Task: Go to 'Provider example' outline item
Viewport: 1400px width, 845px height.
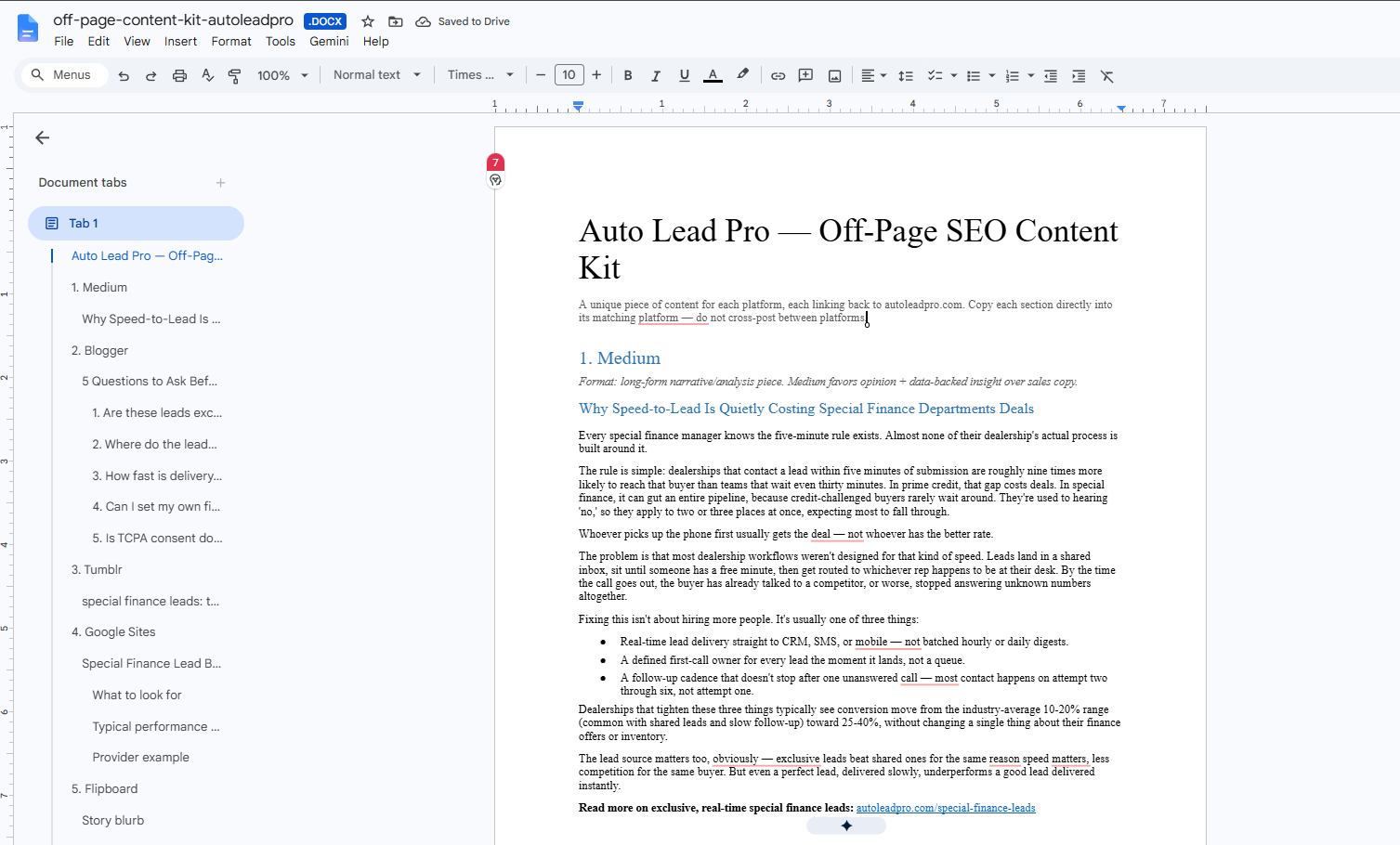Action: [140, 757]
